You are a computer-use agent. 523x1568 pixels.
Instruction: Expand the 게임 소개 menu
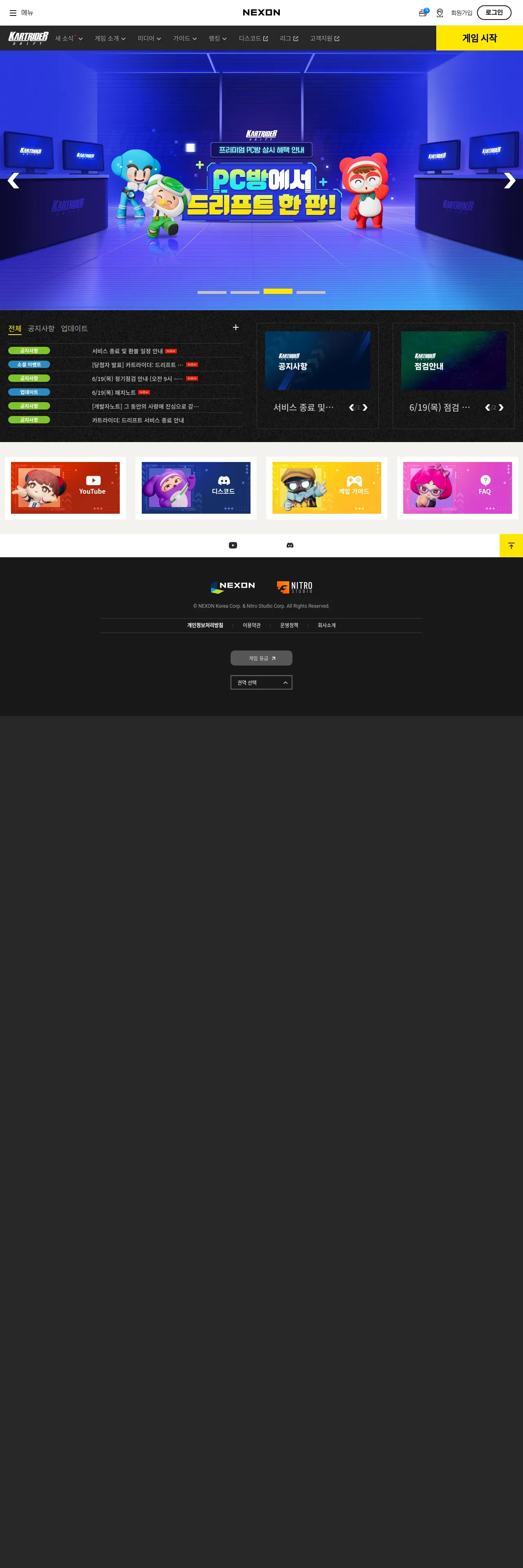tap(110, 38)
